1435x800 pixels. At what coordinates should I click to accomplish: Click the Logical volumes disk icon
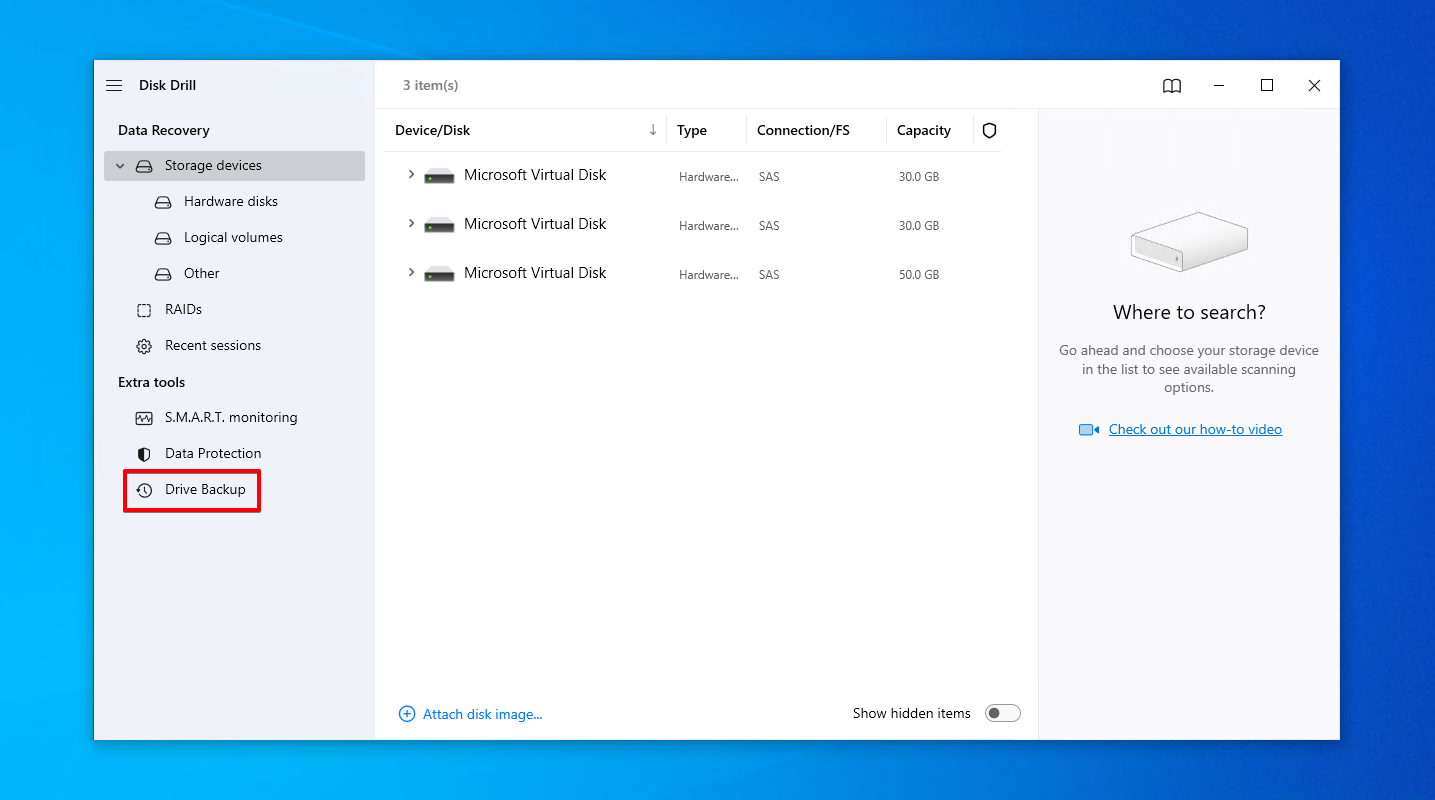pyautogui.click(x=162, y=237)
